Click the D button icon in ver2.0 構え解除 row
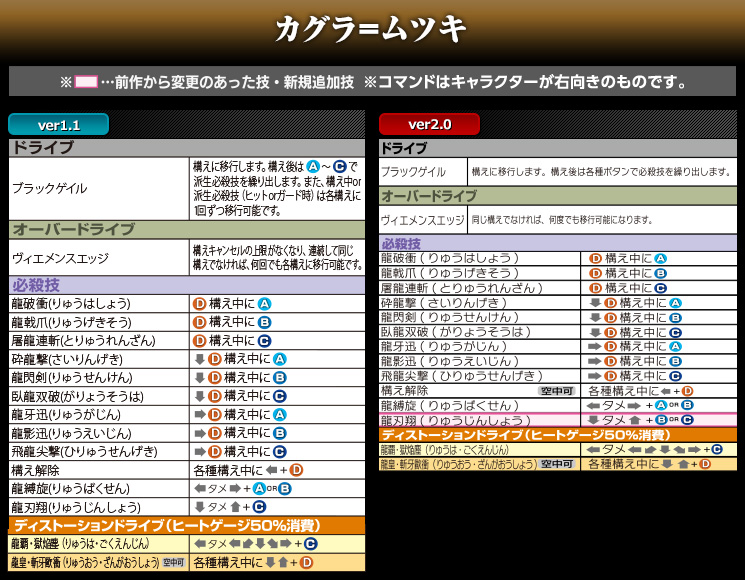Viewport: 745px width, 580px height. click(687, 391)
